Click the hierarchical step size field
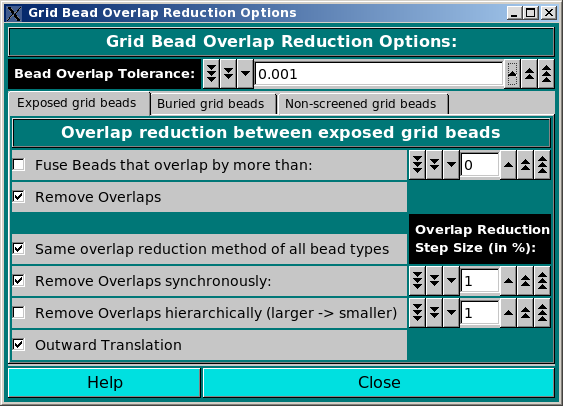The image size is (563, 406). click(480, 313)
